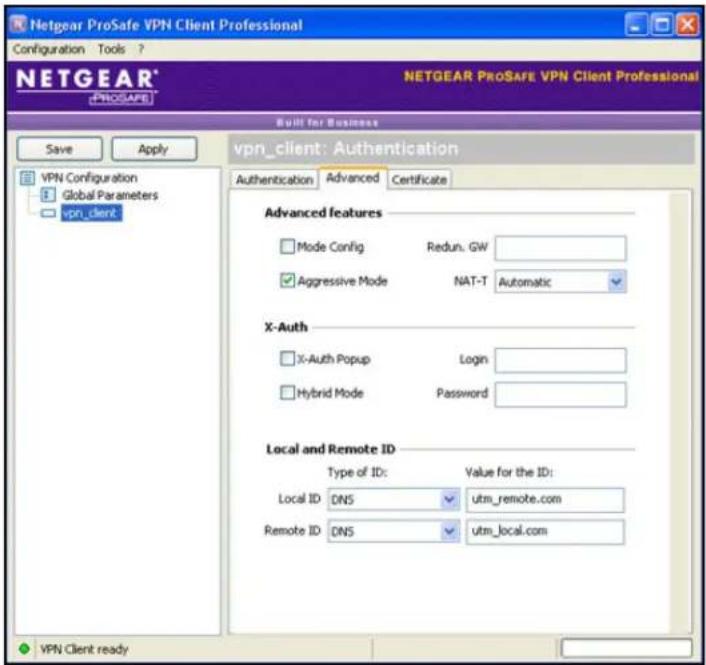This screenshot has height=665, width=706.
Task: Select the vpn_client tree entry
Action: pyautogui.click(x=91, y=213)
